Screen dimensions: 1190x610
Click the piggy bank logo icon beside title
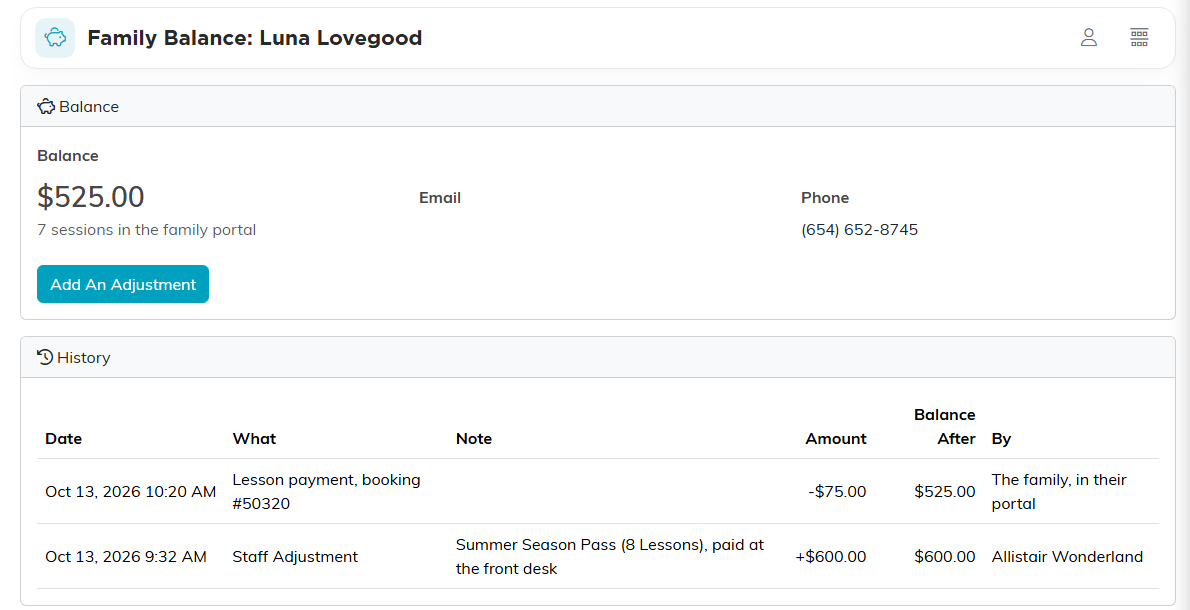(55, 38)
